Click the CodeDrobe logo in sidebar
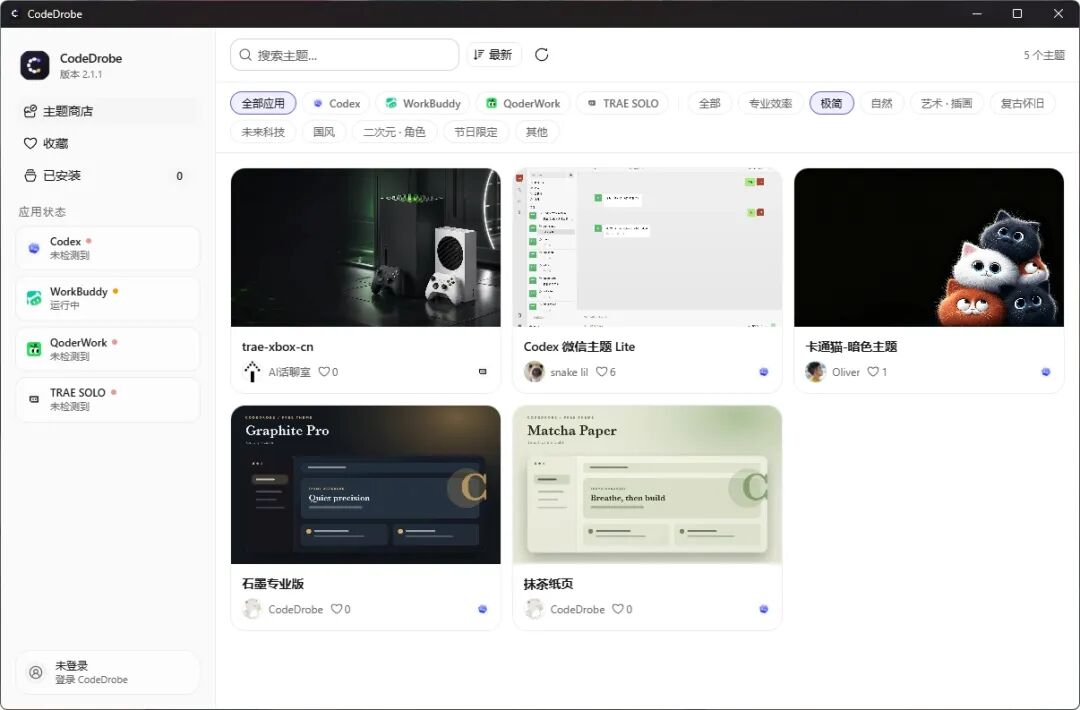Screen dimensions: 1080x710 point(34,65)
